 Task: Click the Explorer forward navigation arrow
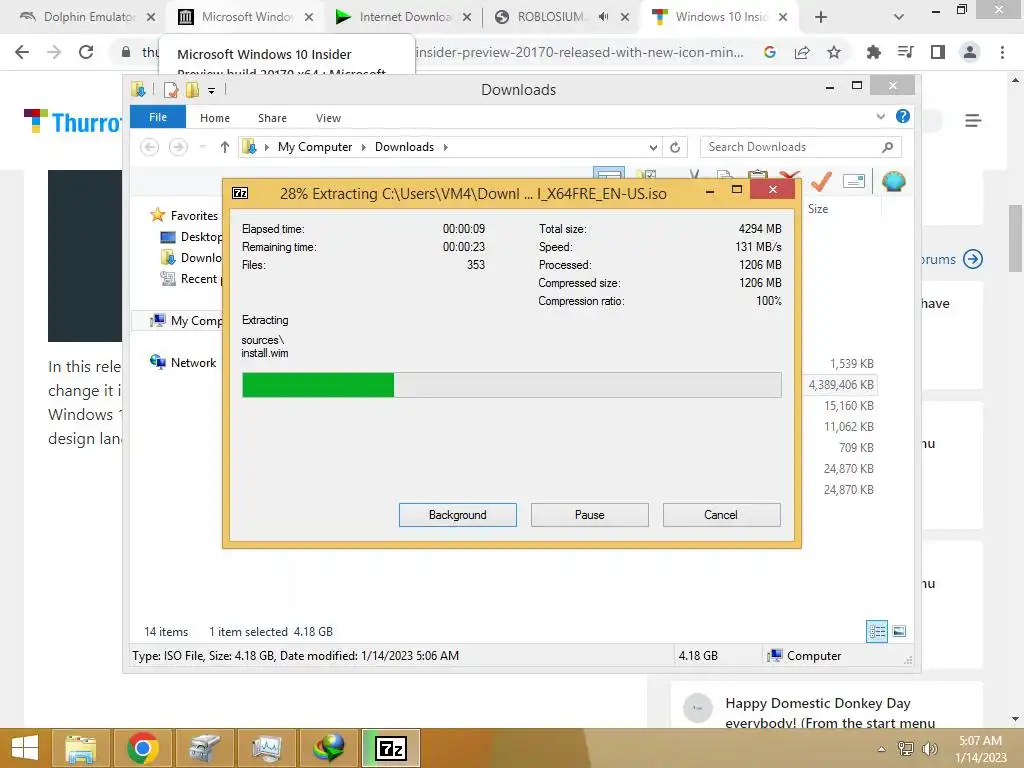[178, 147]
